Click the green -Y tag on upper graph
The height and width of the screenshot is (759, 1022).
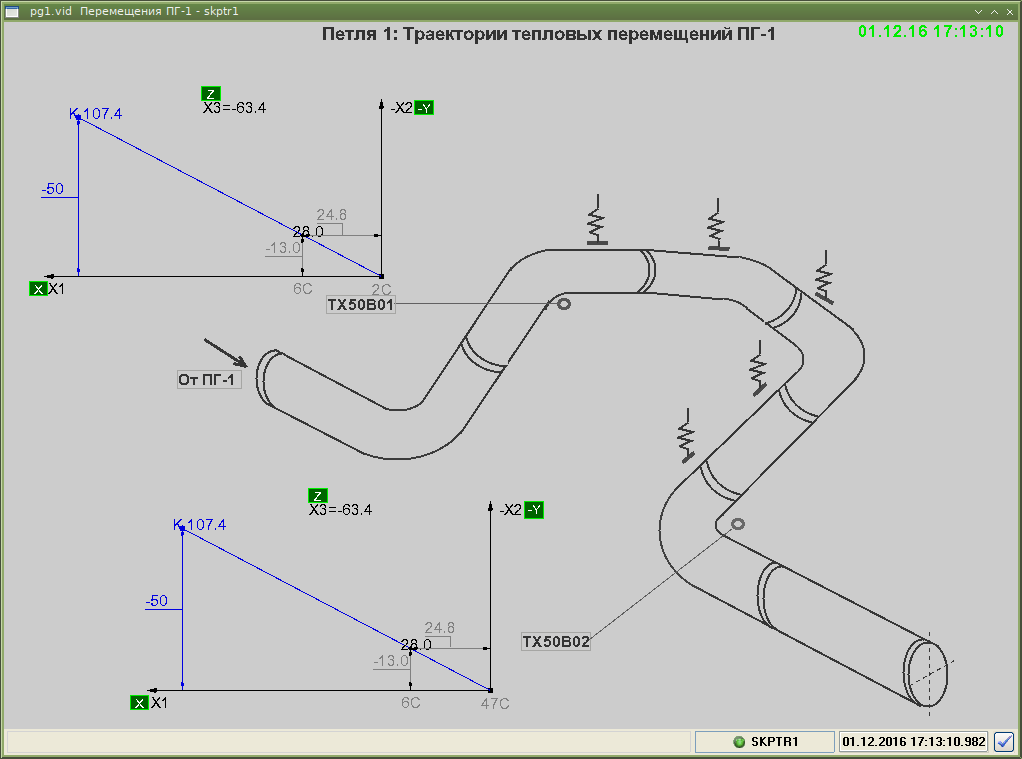(x=424, y=108)
